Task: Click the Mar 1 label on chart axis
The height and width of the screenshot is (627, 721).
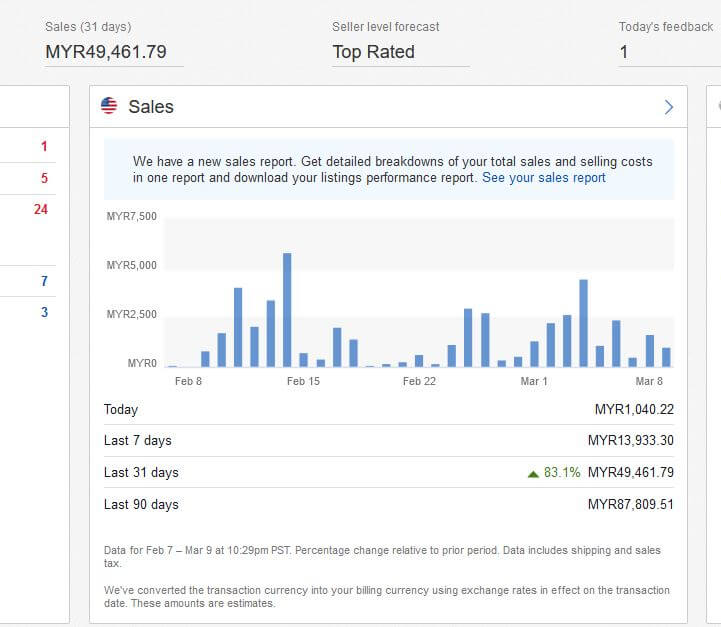Action: (x=534, y=381)
